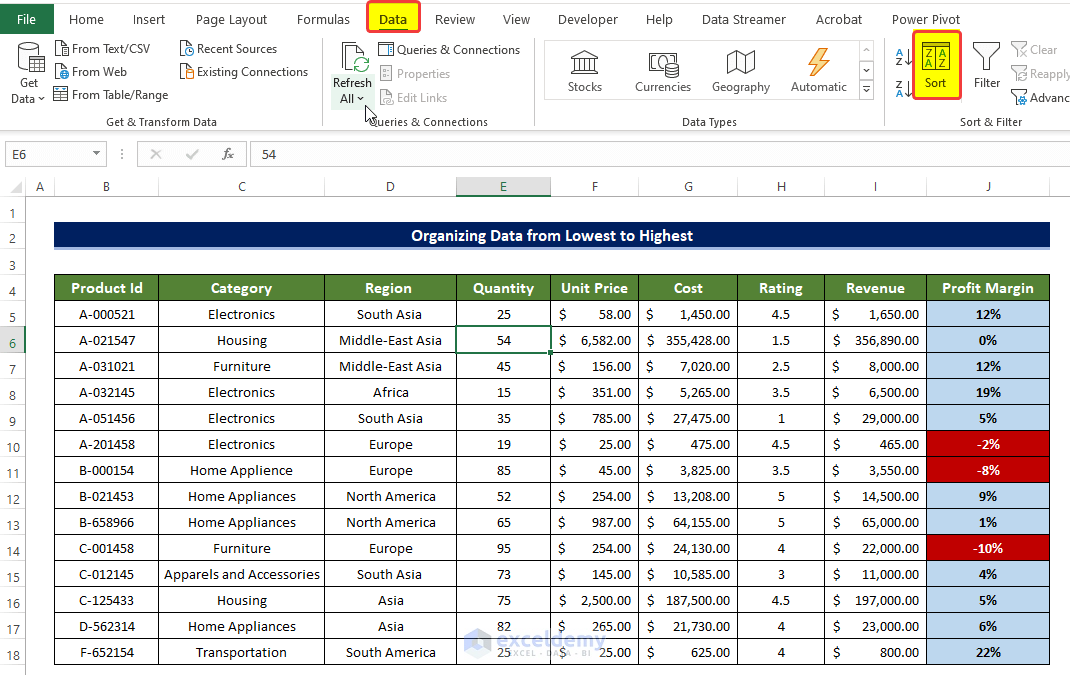Click From Text/CSV button
The width and height of the screenshot is (1070, 675).
click(101, 49)
